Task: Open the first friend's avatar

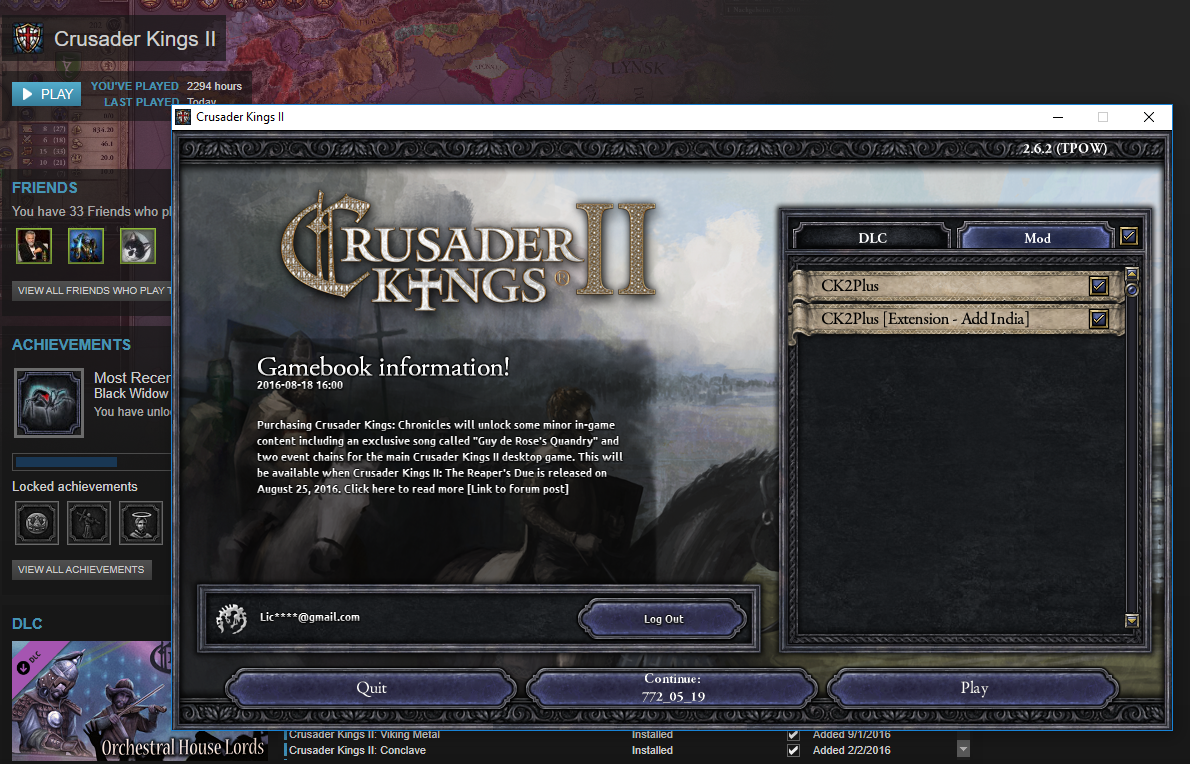Action: pos(34,245)
